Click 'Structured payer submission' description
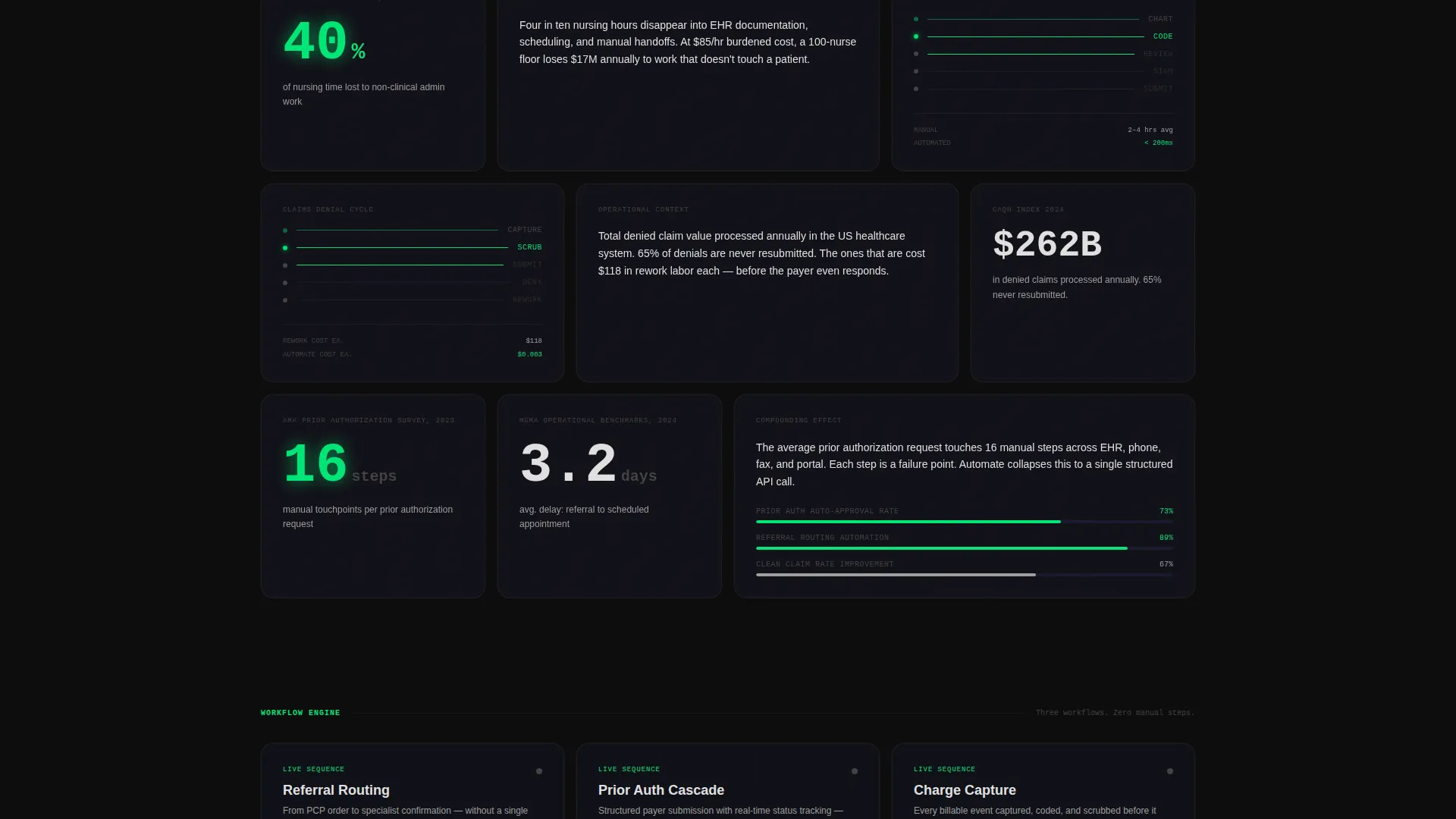The height and width of the screenshot is (819, 1456). click(x=720, y=811)
